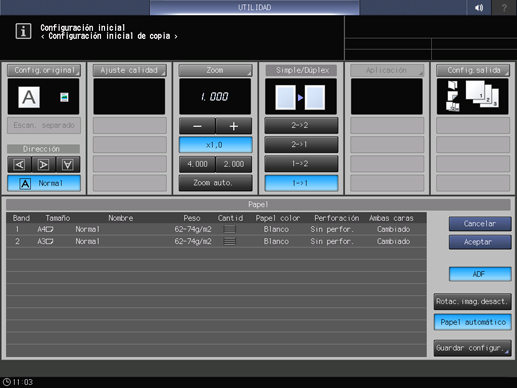This screenshot has height=388, width=517.
Task: Mute sound with the speaker icon
Action: 479,7
